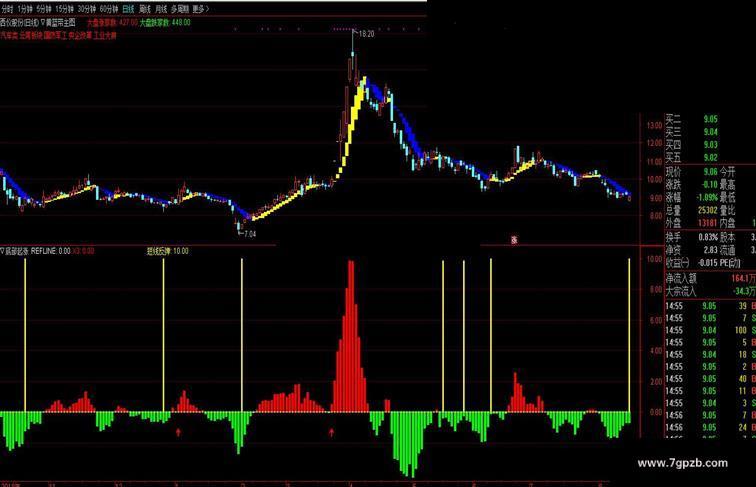The image size is (756, 487).
Task: Click the 净资 2.83 quote field
Action: coord(692,250)
